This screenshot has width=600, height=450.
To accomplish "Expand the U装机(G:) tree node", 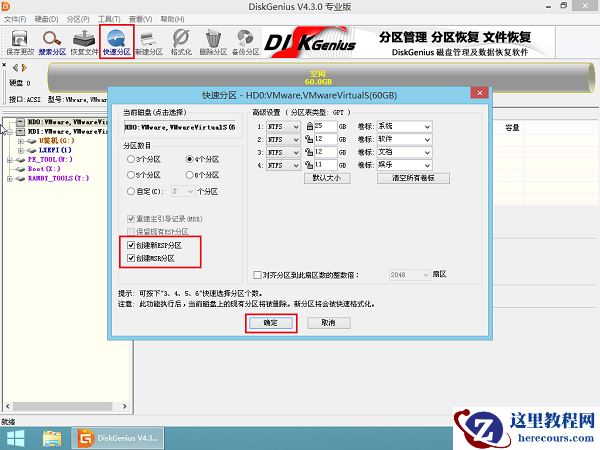I will [21, 141].
